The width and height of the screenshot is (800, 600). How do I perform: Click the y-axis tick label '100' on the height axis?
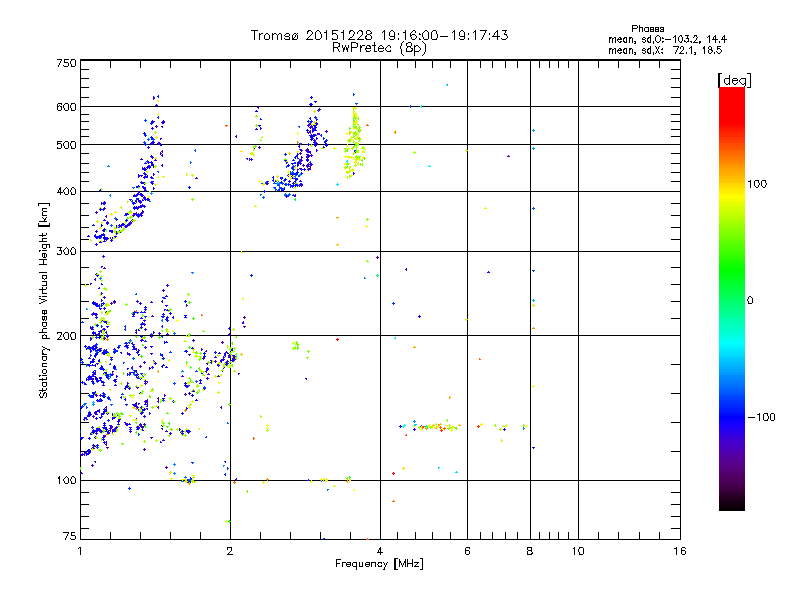tap(66, 480)
